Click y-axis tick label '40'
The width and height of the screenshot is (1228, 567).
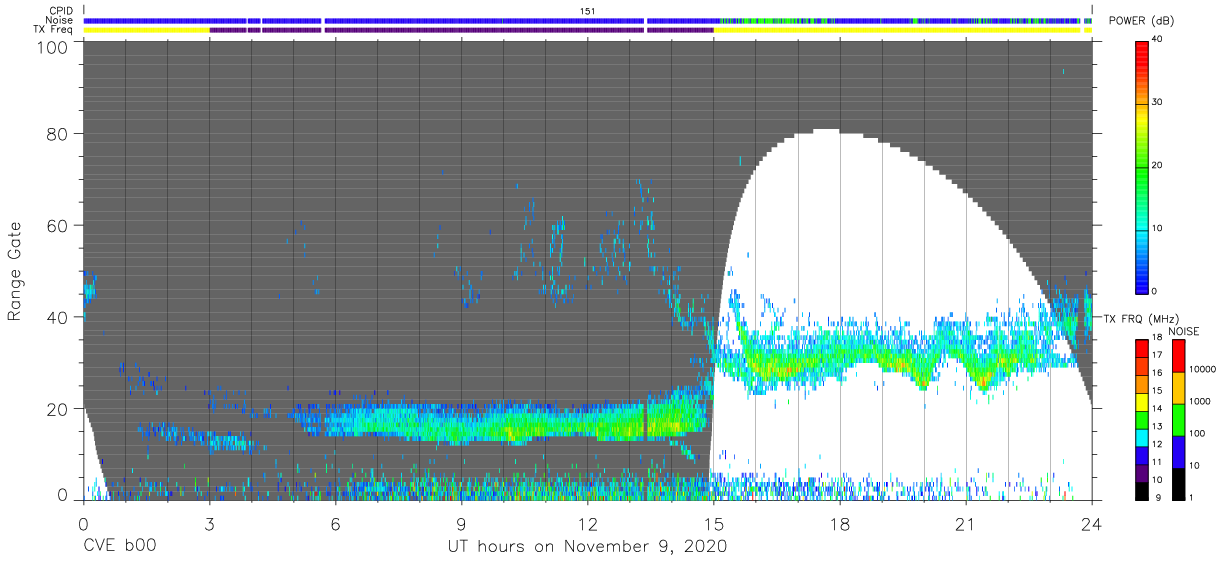point(59,317)
